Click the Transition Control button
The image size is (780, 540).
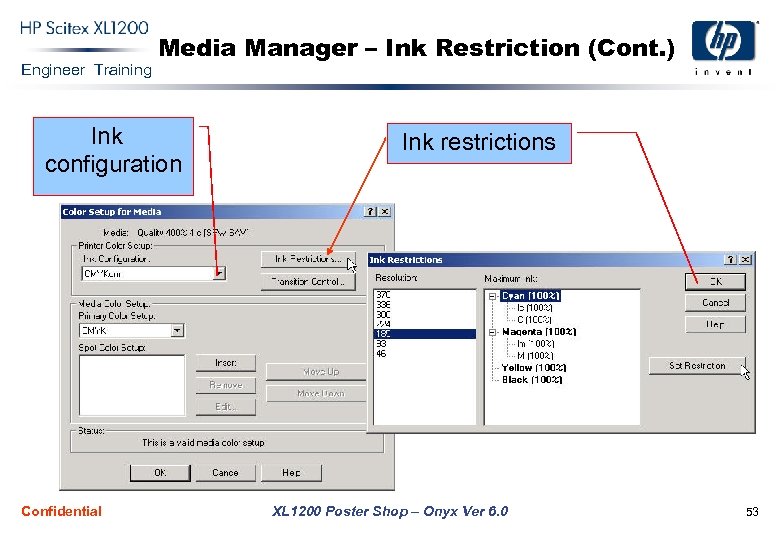click(308, 281)
